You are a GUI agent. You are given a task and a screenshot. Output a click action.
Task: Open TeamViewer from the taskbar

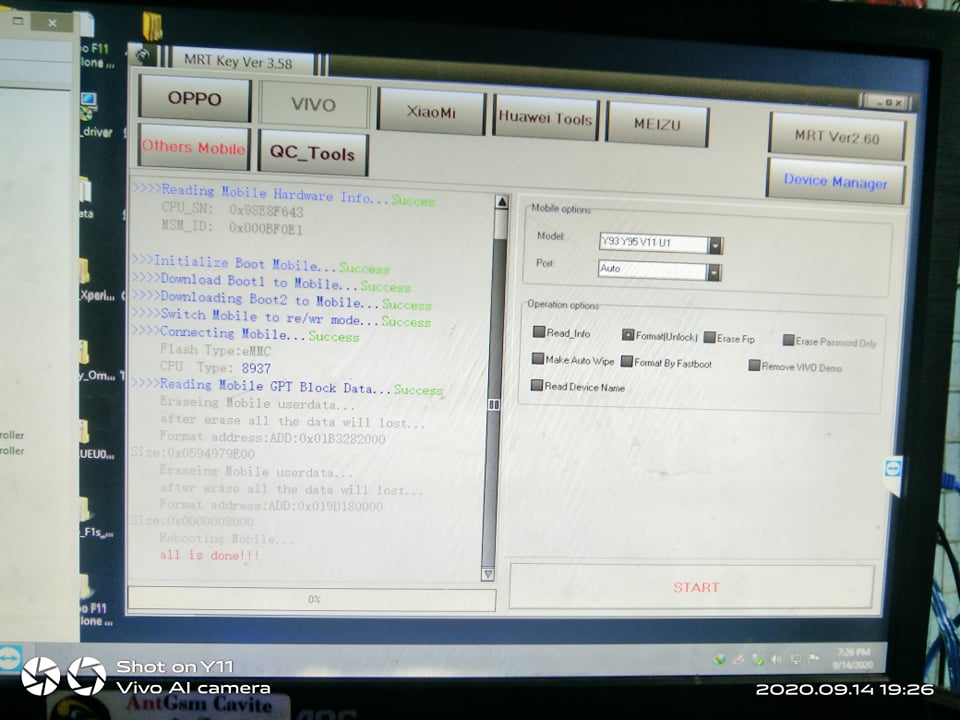[10, 660]
